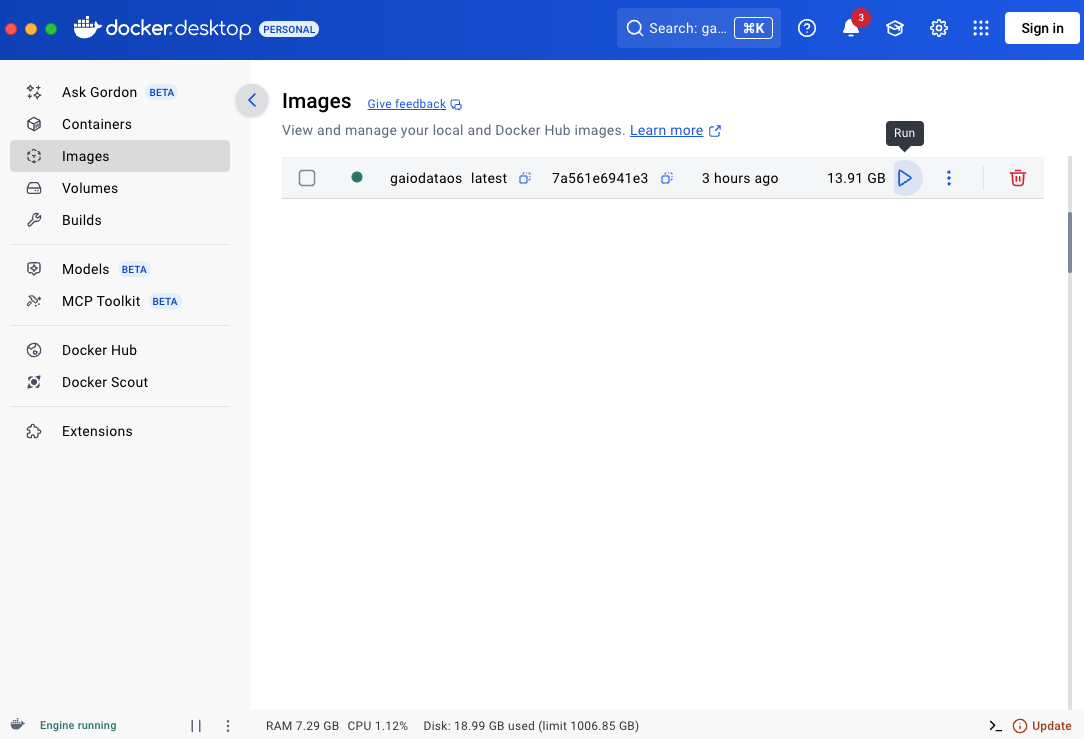Click the Sign in button
Viewport: 1084px width, 739px height.
(1042, 28)
